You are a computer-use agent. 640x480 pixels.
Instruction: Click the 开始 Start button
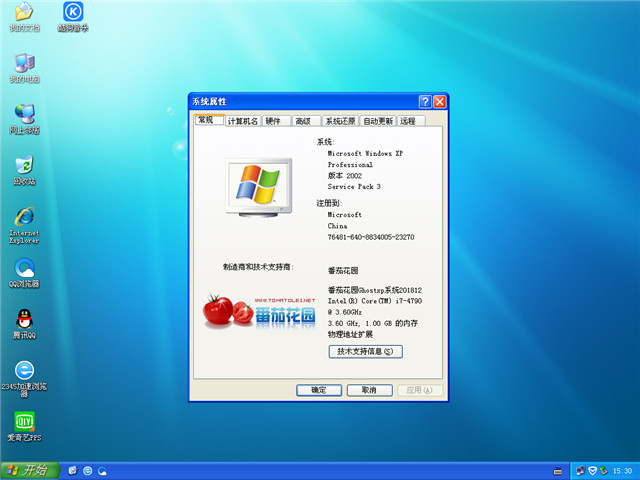(x=29, y=471)
